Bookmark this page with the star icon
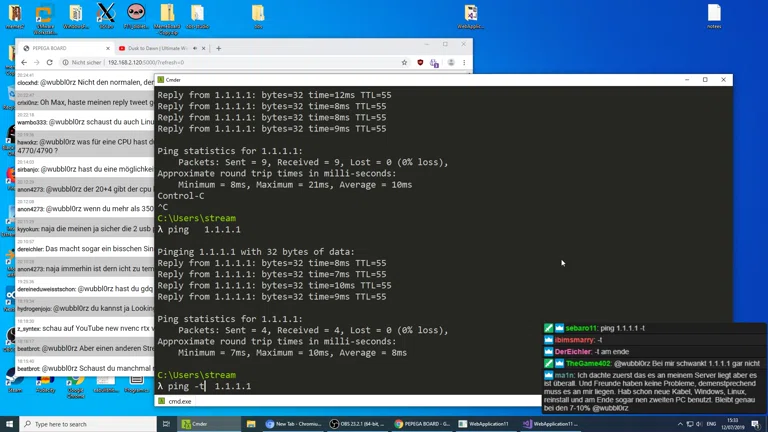 tap(404, 62)
